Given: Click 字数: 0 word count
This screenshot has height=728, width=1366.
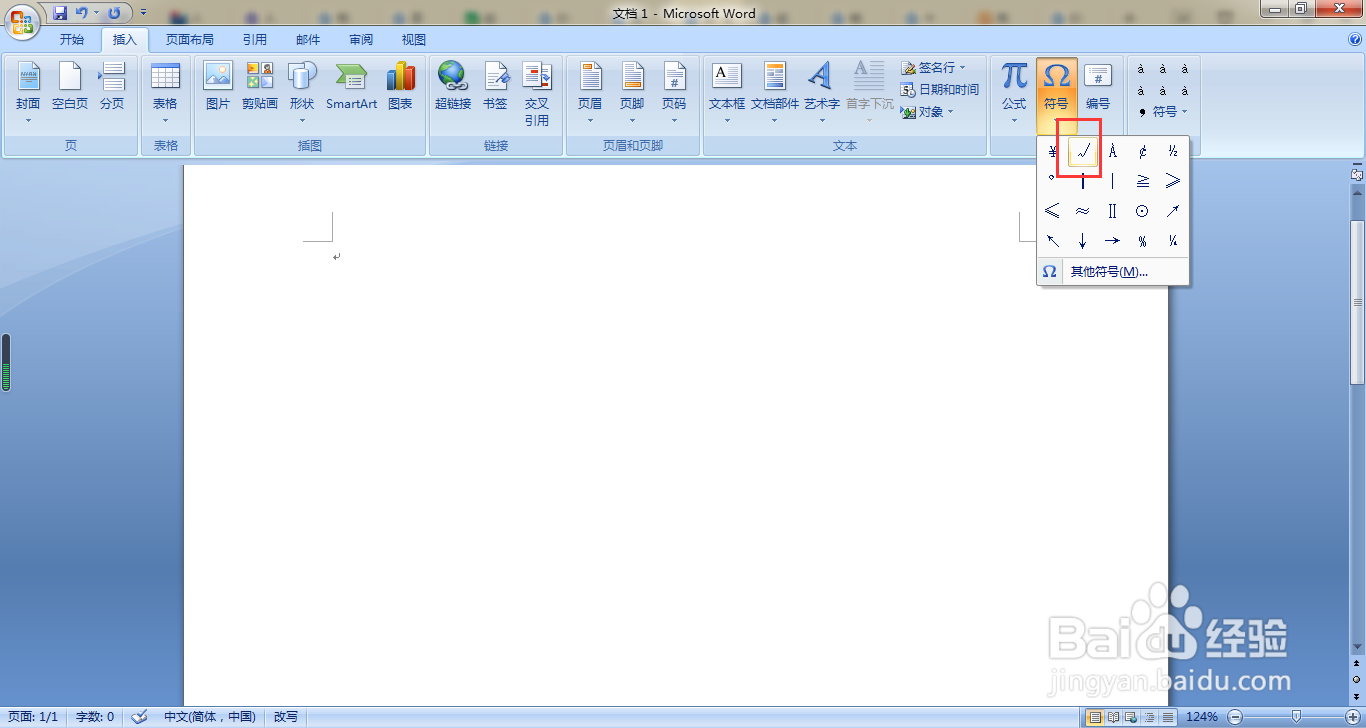Looking at the screenshot, I should pos(95,717).
